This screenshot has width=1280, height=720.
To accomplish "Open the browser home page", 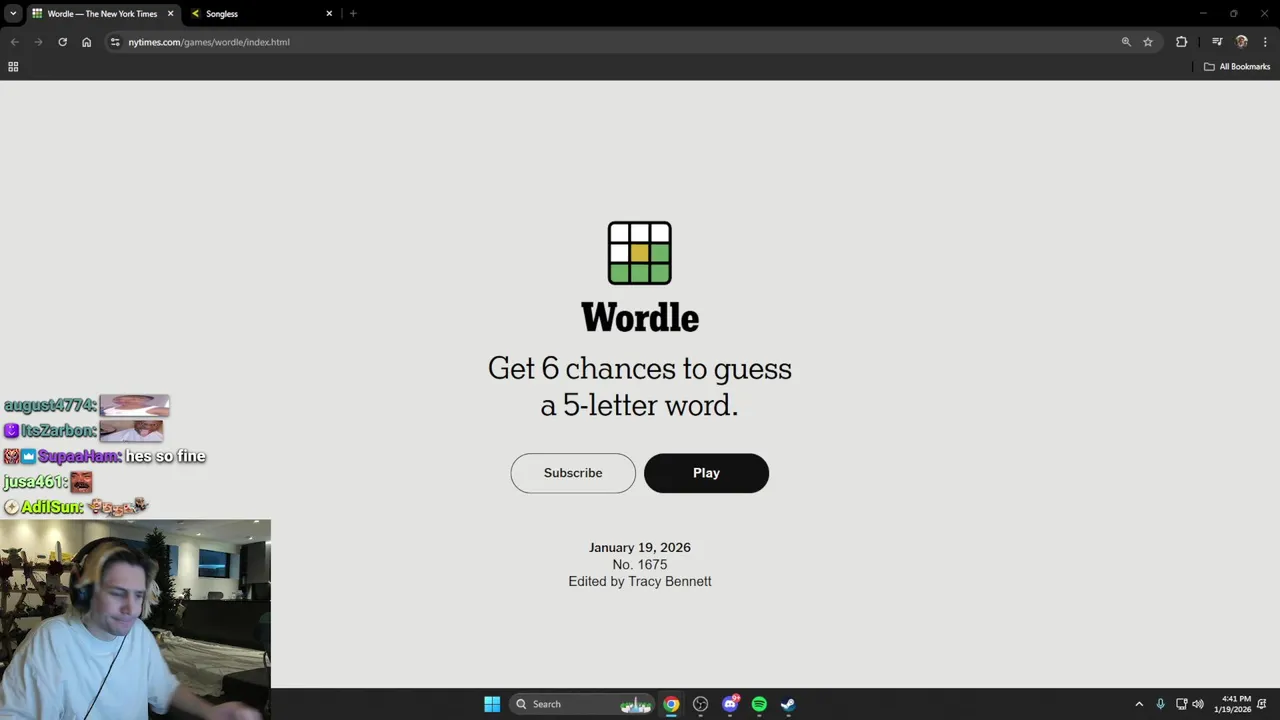I will point(87,42).
